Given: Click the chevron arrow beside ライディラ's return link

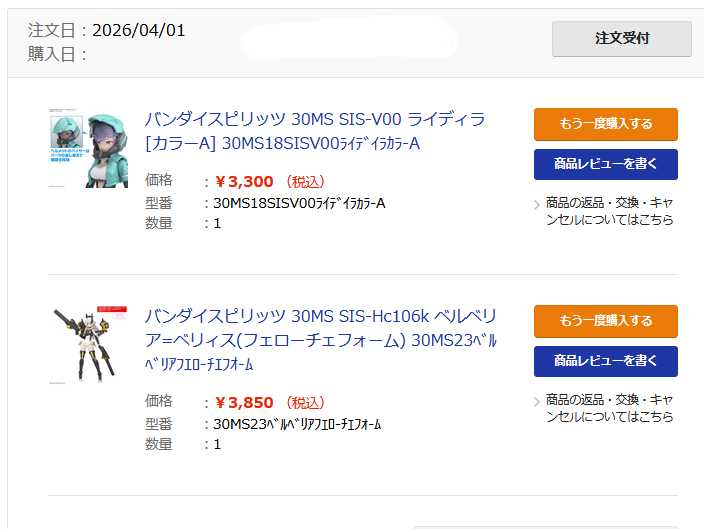Looking at the screenshot, I should 538,203.
